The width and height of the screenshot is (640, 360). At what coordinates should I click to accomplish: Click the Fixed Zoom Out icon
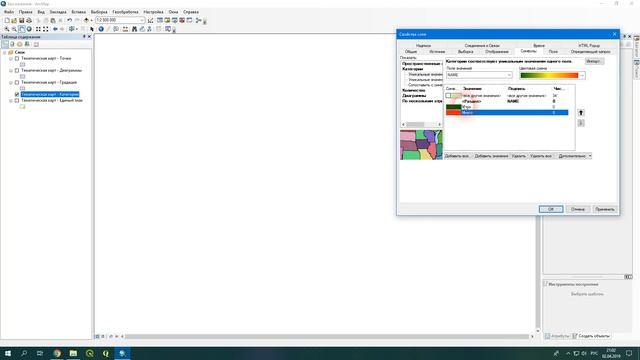45,29
